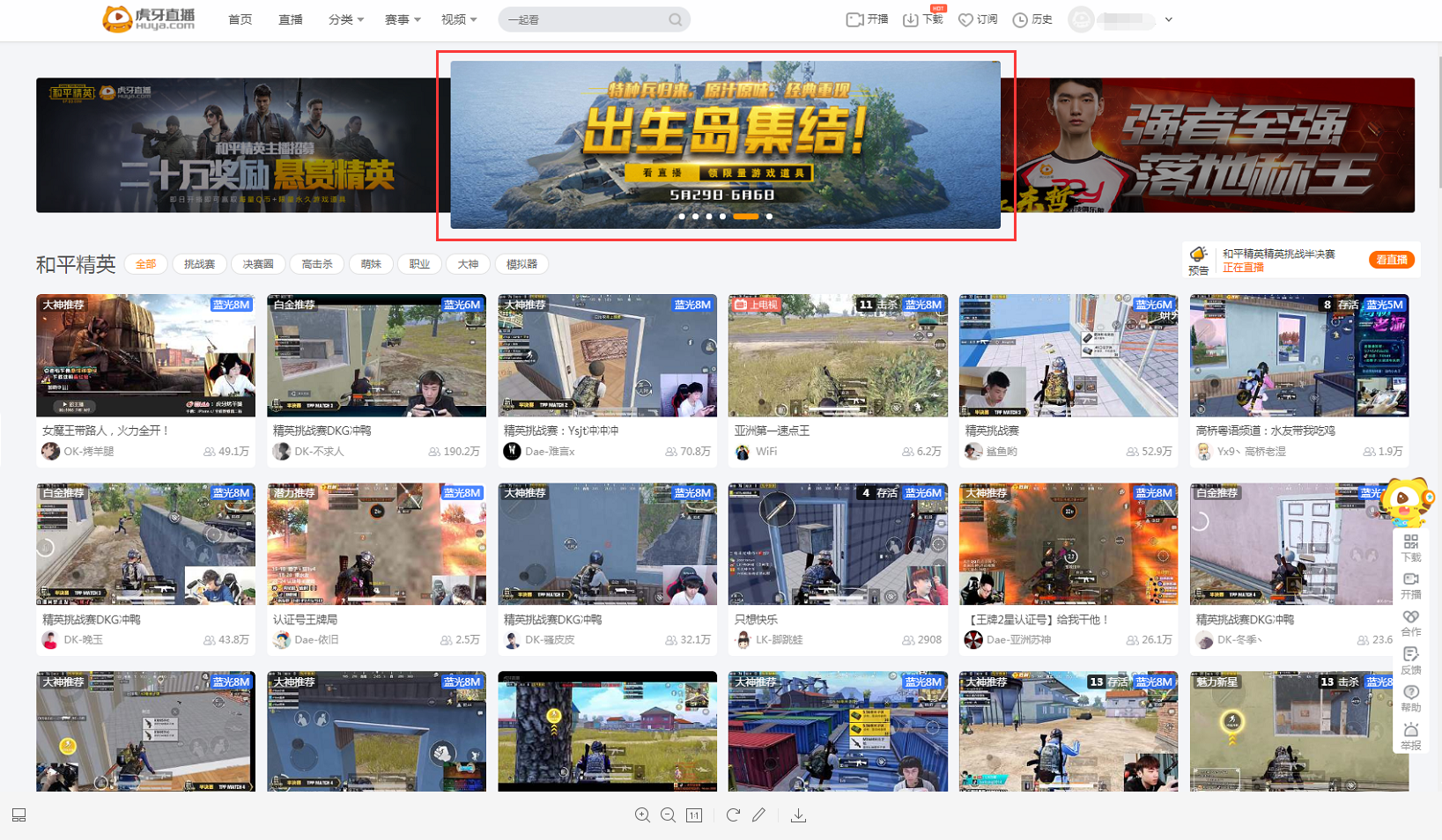Rotate the image with the rotate icon
The image size is (1442, 840).
pos(733,815)
